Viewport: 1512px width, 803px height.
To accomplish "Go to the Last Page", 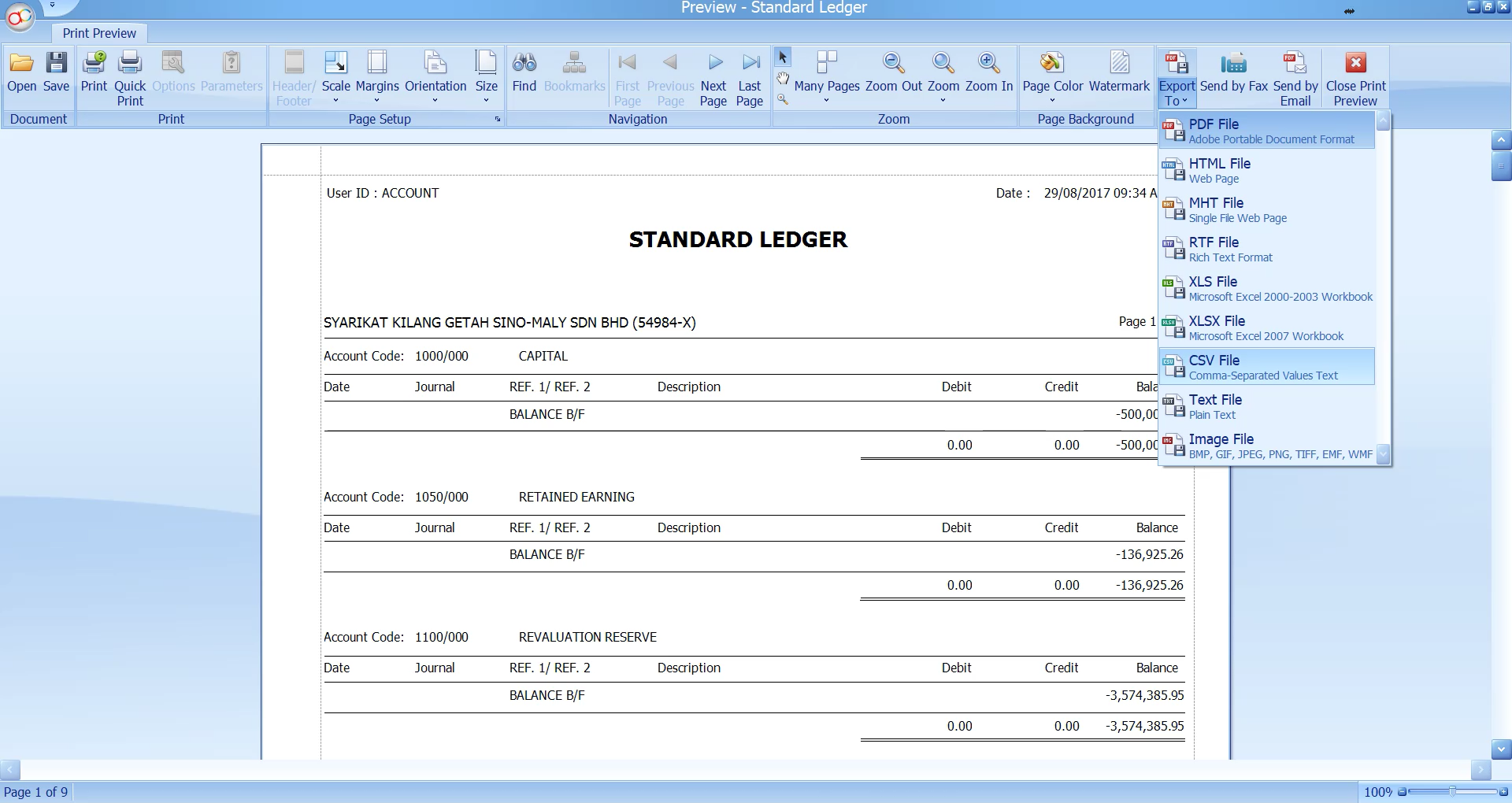I will tap(750, 63).
